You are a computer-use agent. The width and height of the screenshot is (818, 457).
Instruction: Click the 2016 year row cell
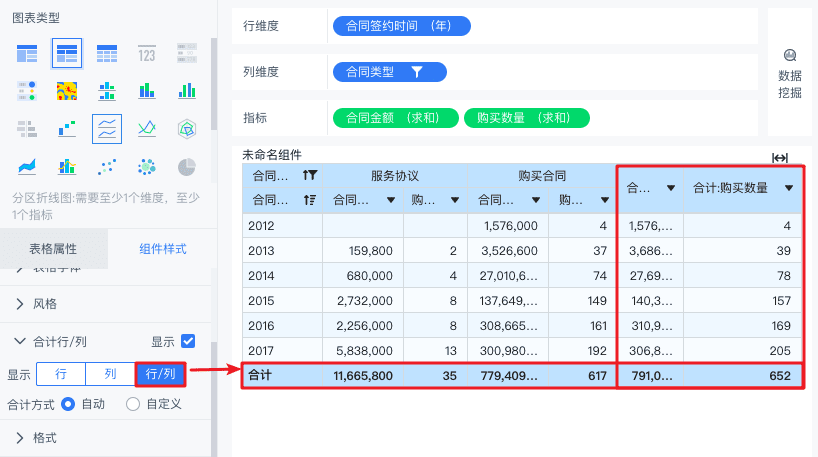(282, 326)
